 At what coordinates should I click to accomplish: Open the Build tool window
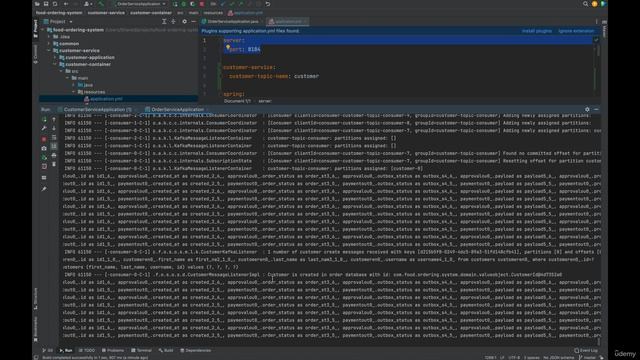[x=166, y=350]
